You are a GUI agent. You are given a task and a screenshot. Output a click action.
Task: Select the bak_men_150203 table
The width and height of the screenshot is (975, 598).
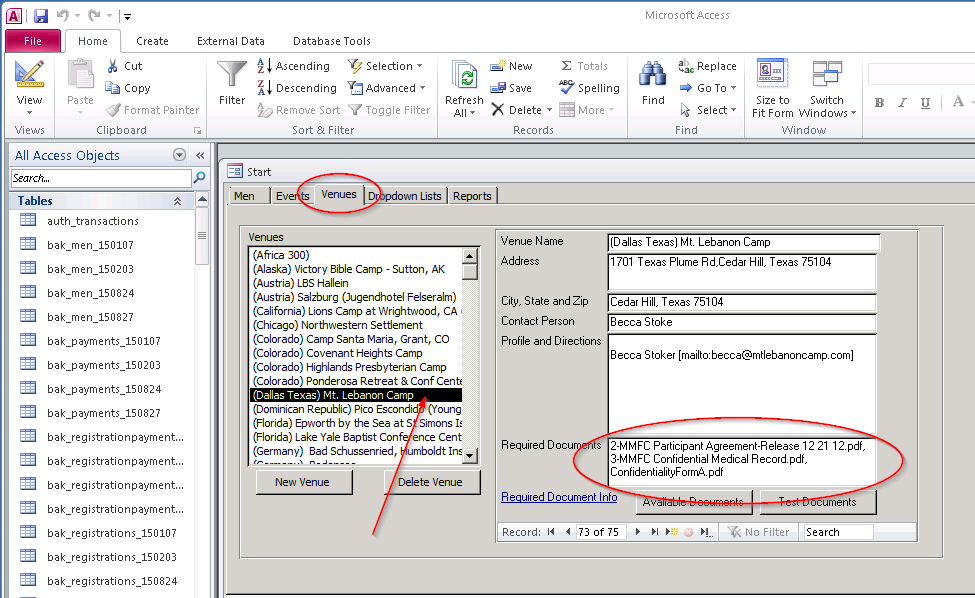pos(90,269)
